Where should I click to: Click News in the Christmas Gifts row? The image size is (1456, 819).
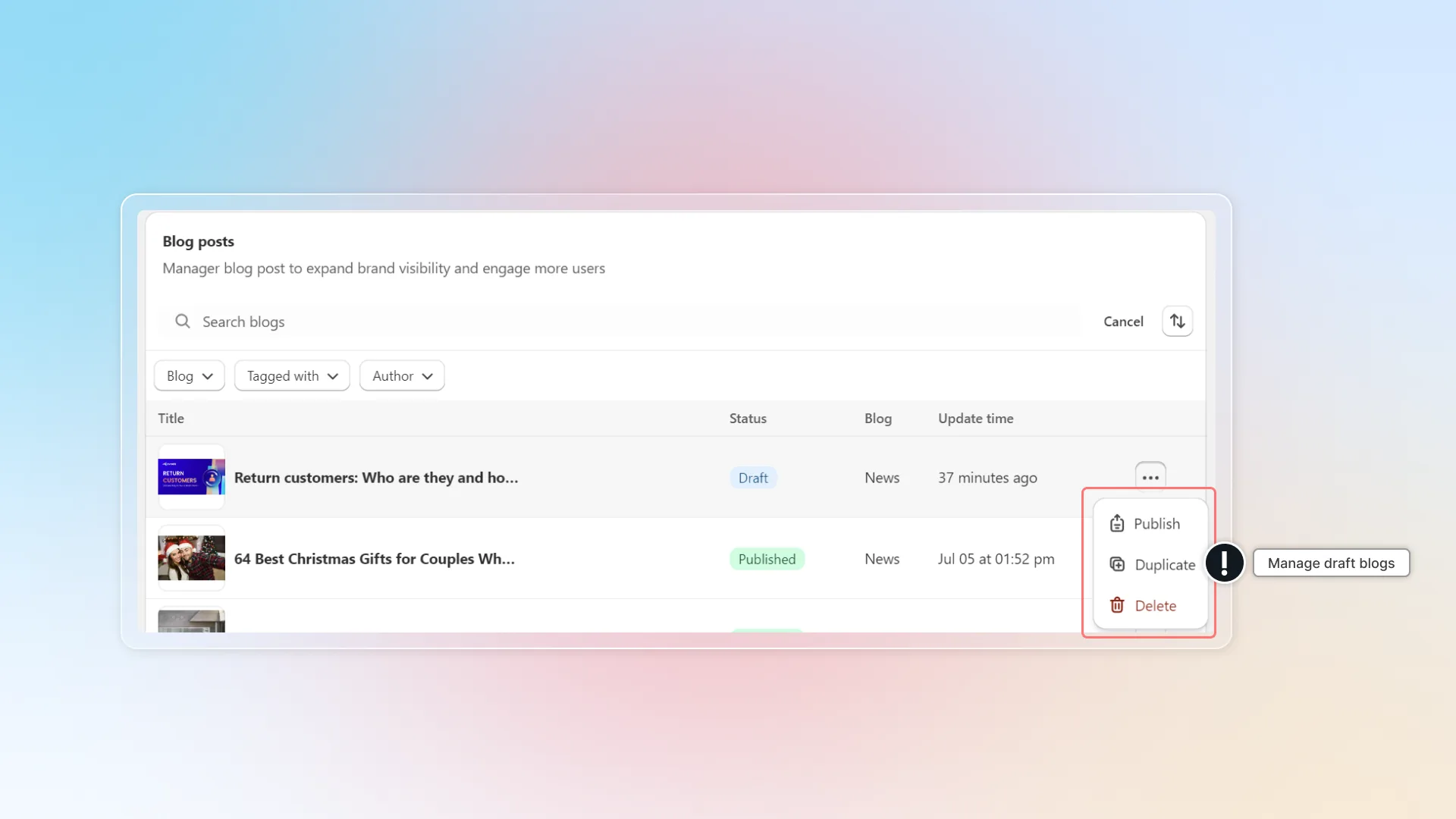coord(882,559)
